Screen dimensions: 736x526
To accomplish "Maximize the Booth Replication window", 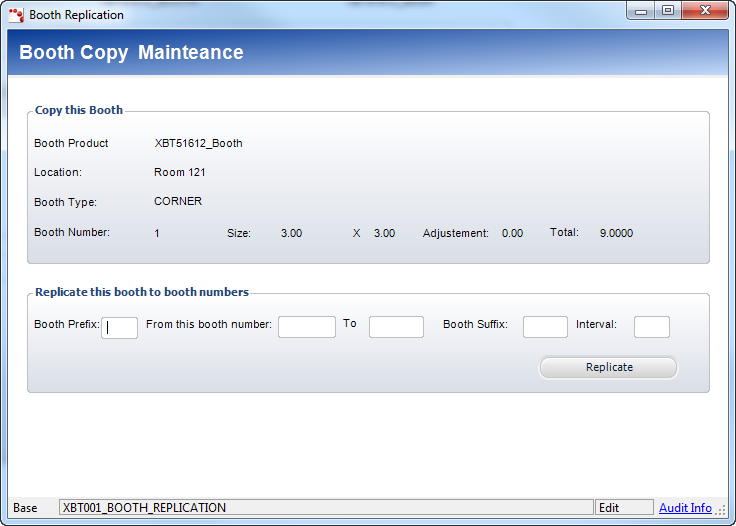I will 667,11.
